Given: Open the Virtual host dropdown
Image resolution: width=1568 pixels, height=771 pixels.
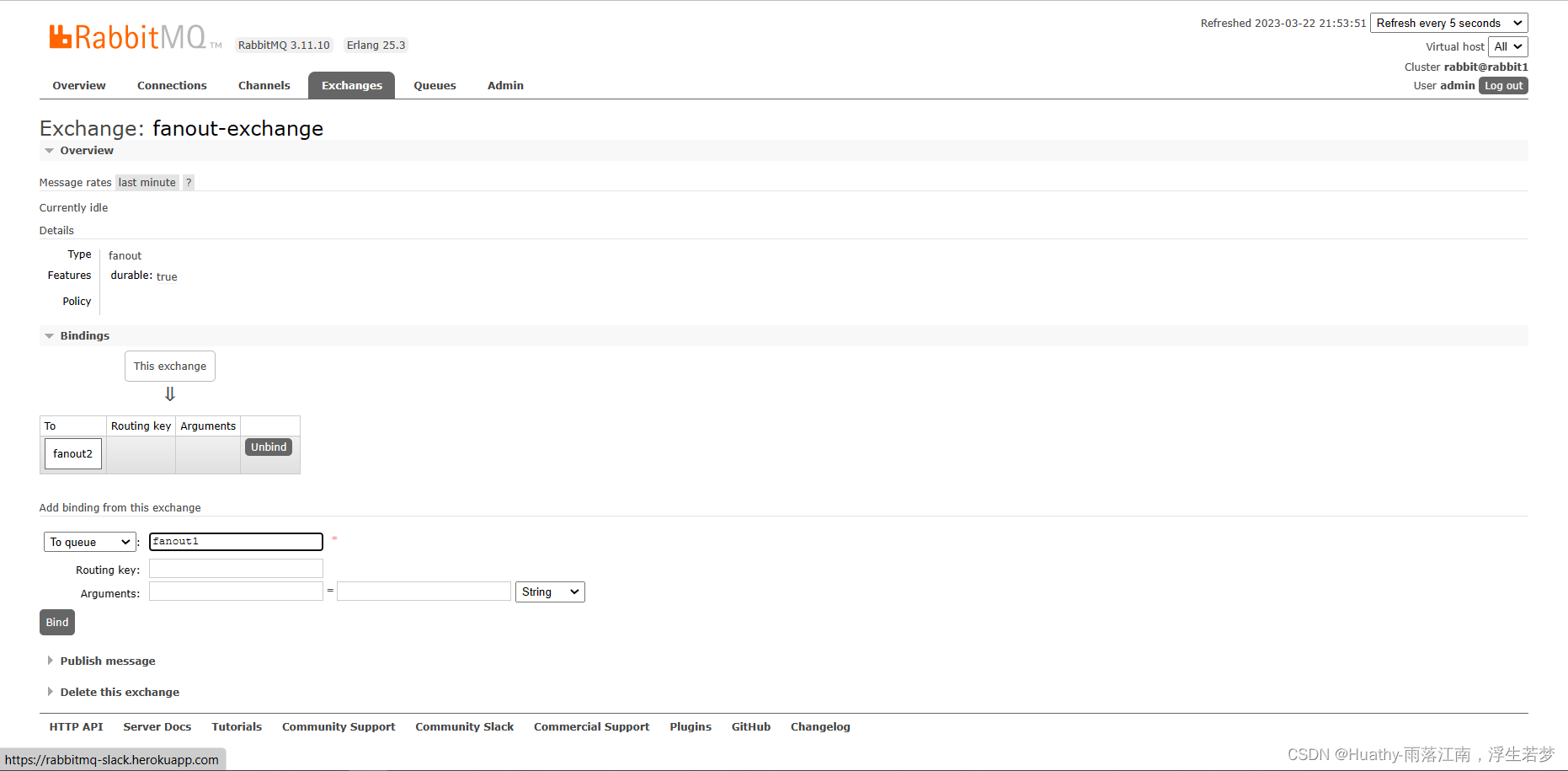Looking at the screenshot, I should [1507, 46].
